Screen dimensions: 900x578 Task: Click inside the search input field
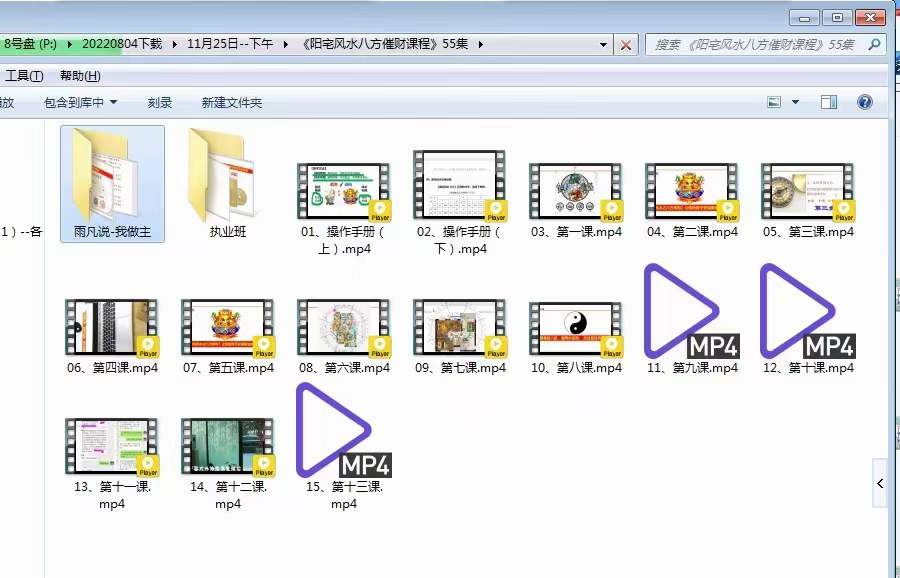pos(760,45)
